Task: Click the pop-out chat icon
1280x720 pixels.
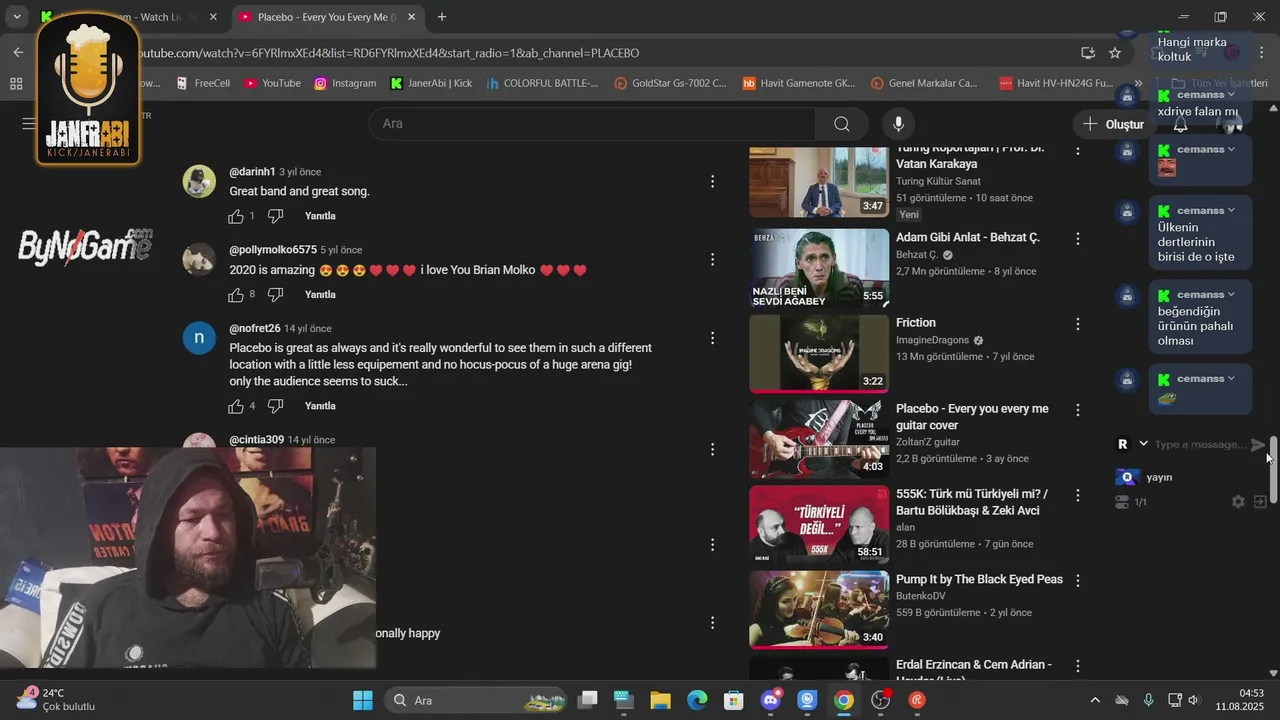Action: 1260,502
